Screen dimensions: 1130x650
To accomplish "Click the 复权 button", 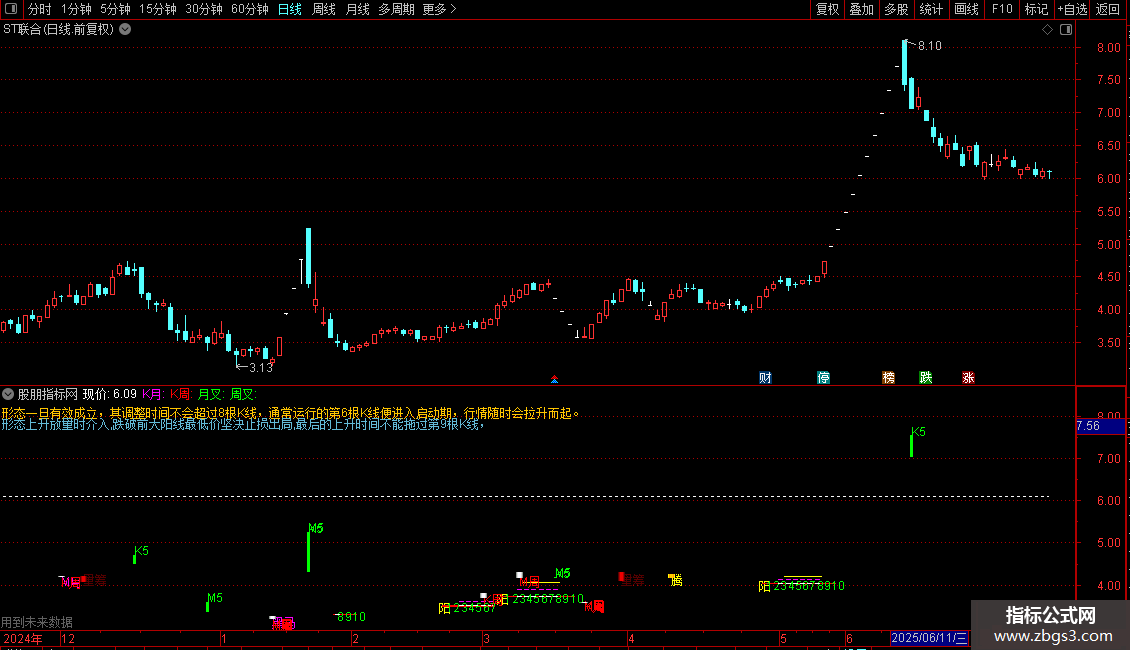I will (x=827, y=9).
